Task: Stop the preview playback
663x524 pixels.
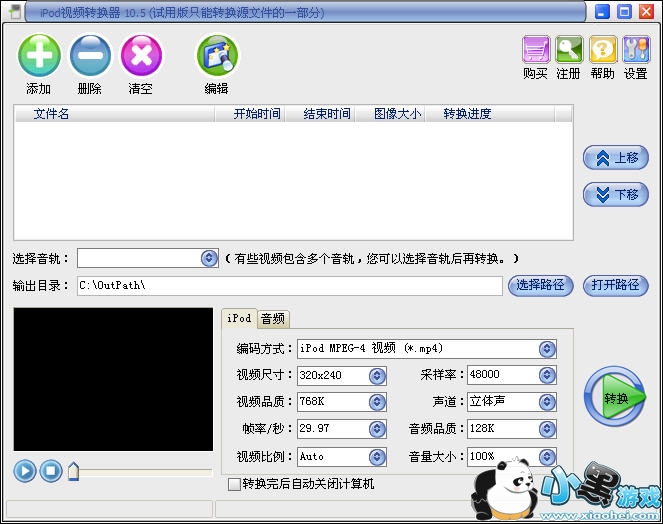Action: 51,470
